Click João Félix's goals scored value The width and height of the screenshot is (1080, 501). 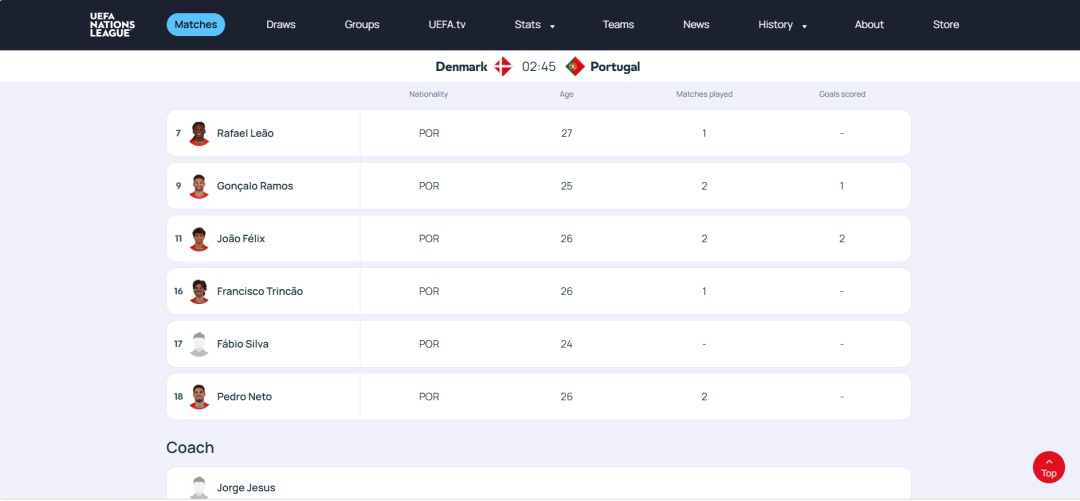(x=842, y=238)
